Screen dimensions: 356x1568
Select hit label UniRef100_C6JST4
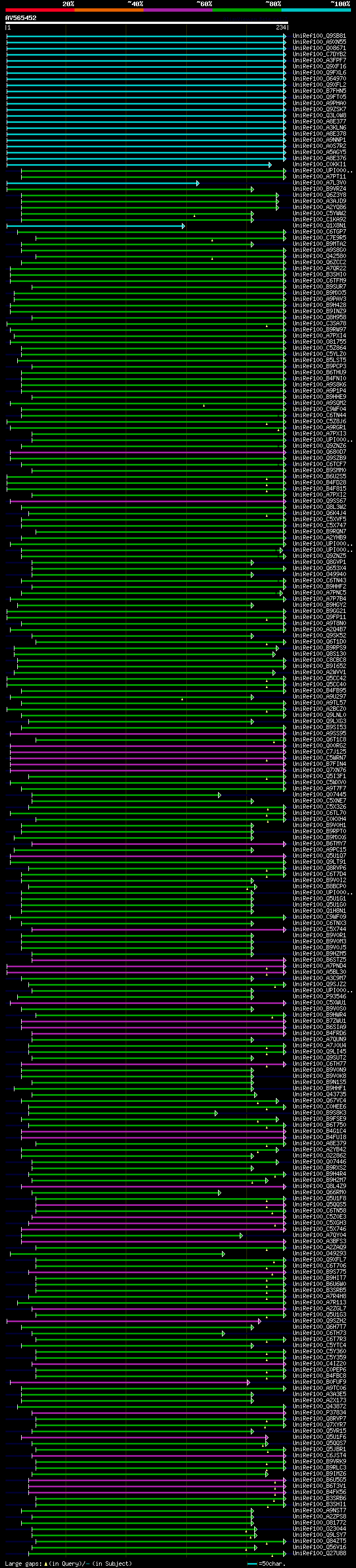(319, 1456)
